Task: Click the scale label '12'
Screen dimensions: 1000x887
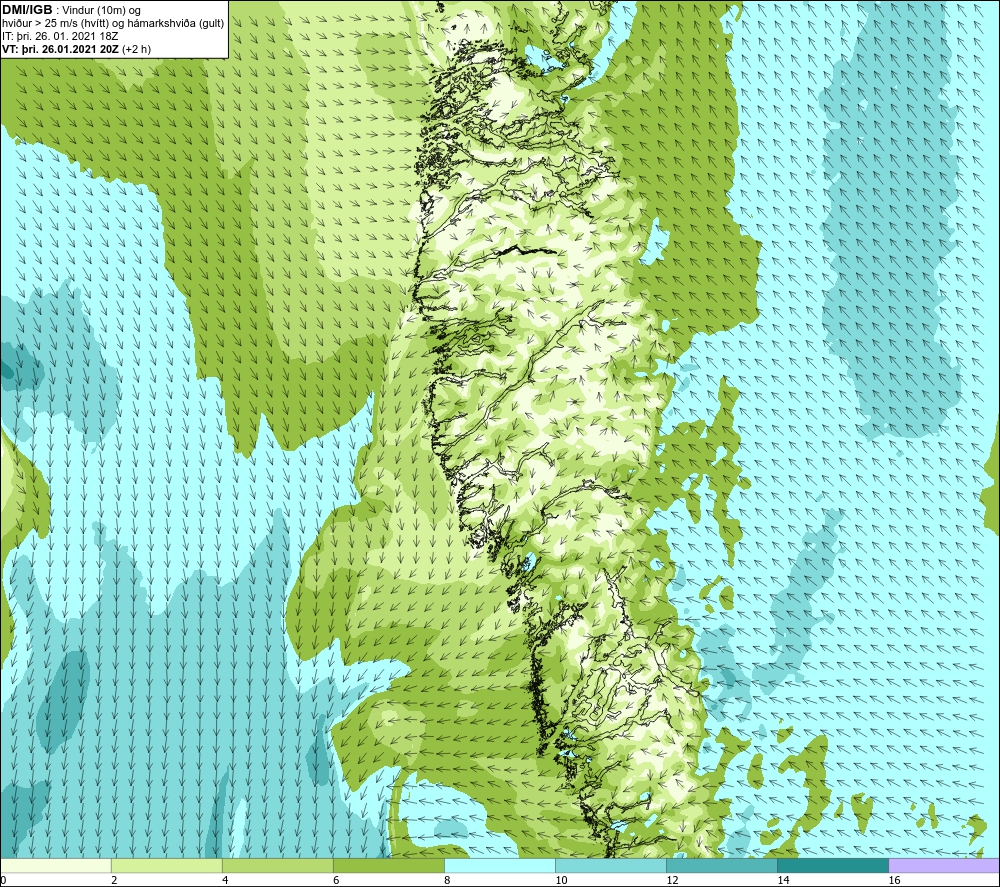Action: pyautogui.click(x=672, y=881)
